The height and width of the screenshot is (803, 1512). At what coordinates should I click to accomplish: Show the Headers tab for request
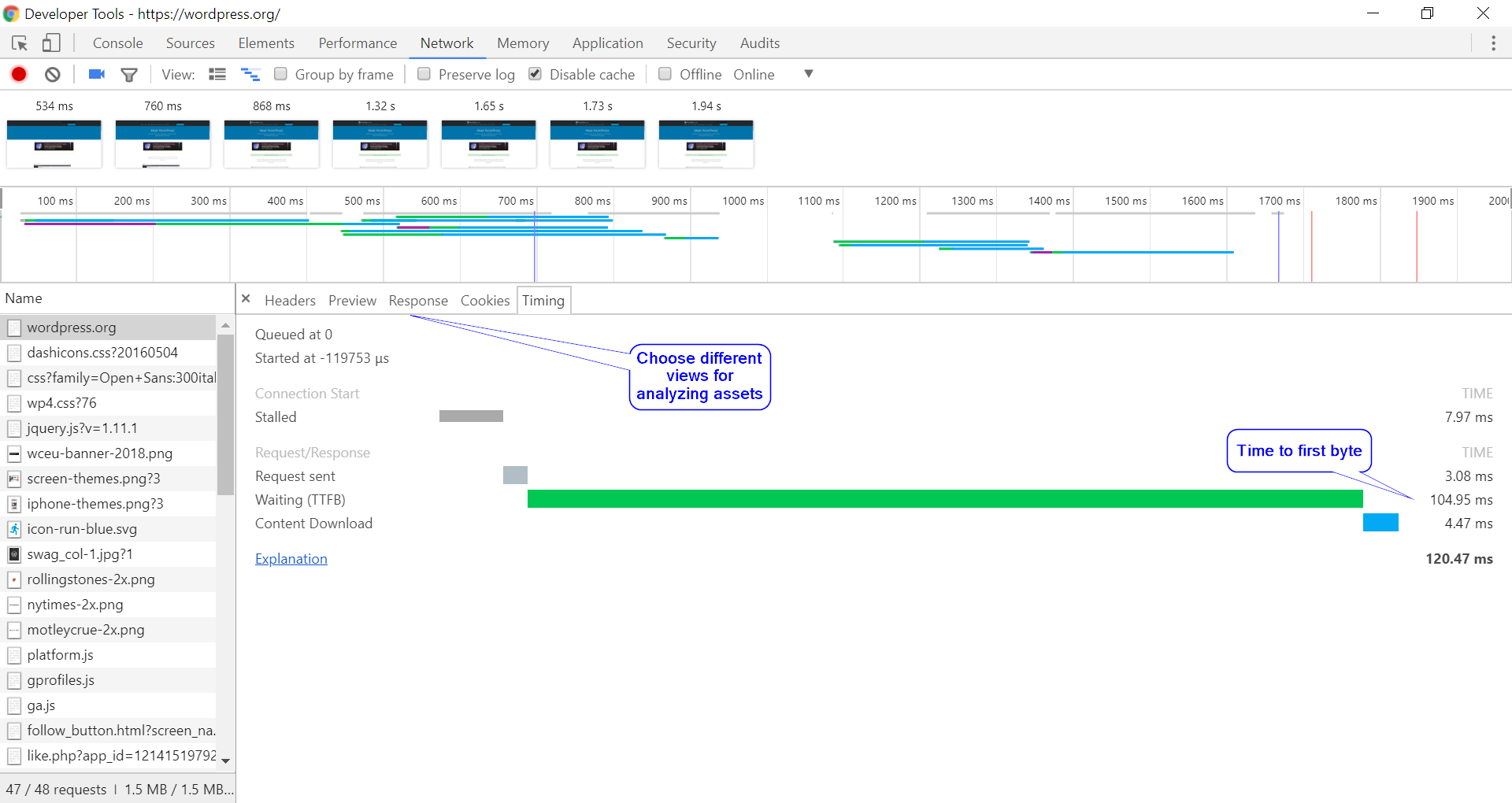290,301
